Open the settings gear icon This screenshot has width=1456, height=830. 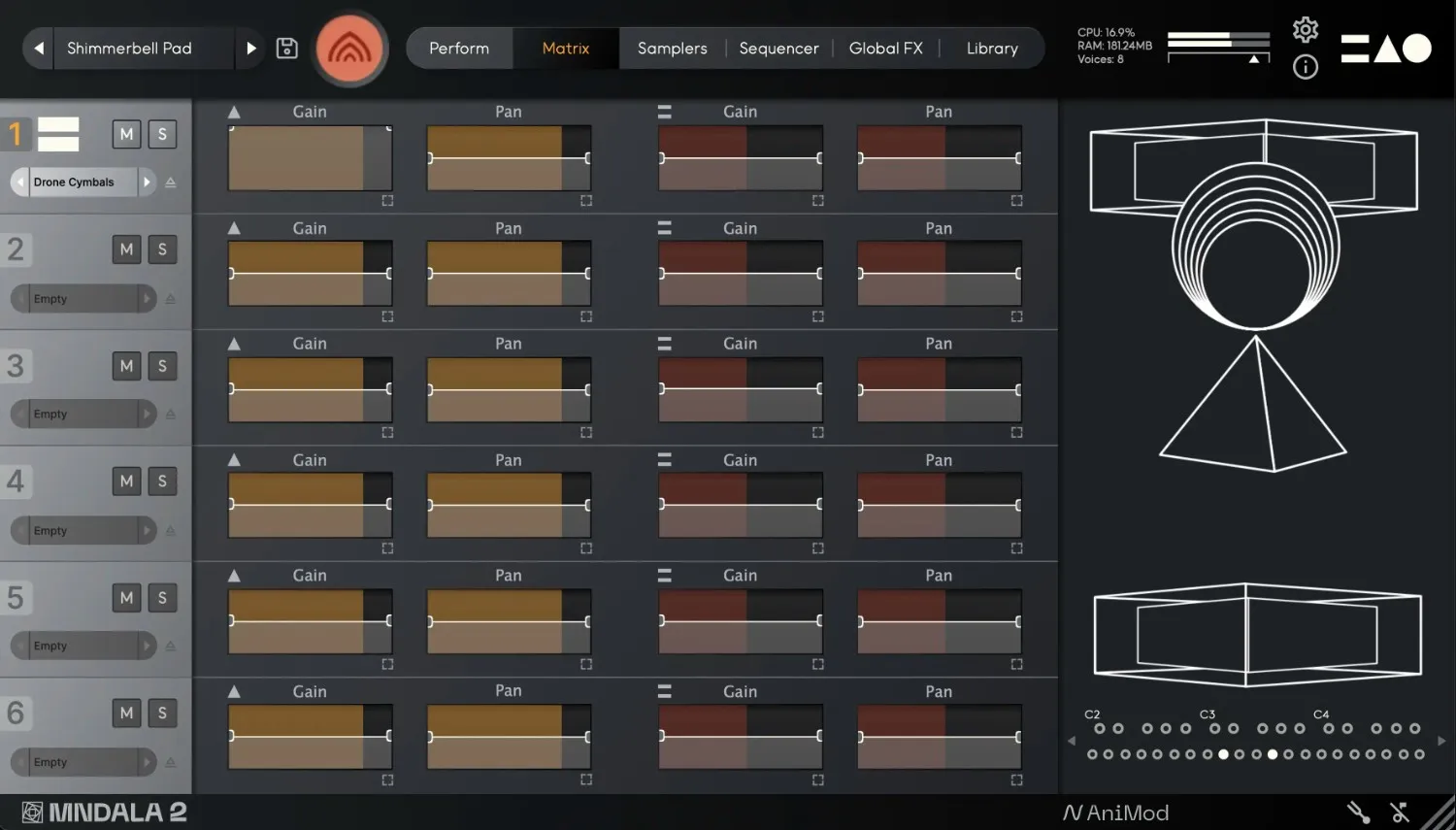click(1305, 30)
